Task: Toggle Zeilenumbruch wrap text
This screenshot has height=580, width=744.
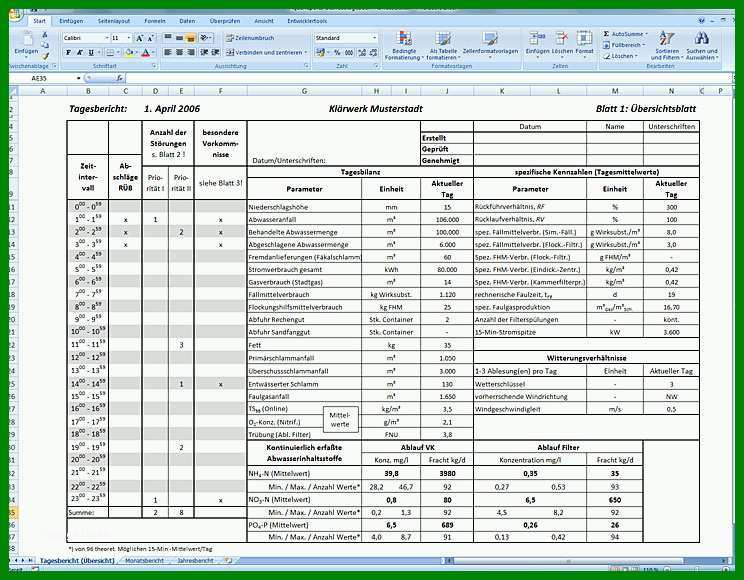Action: pos(250,38)
